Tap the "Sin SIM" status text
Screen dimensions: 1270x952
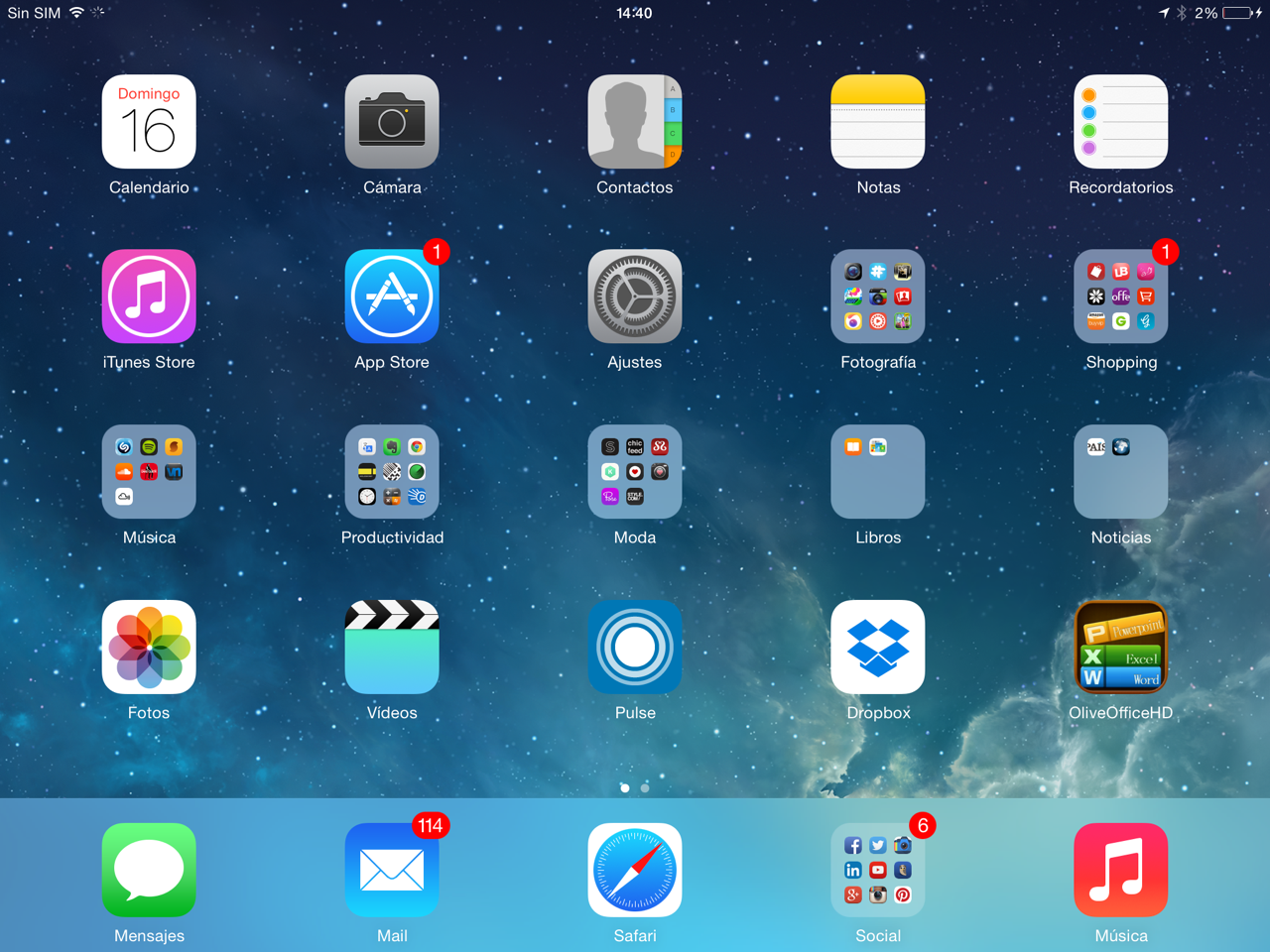pos(34,13)
